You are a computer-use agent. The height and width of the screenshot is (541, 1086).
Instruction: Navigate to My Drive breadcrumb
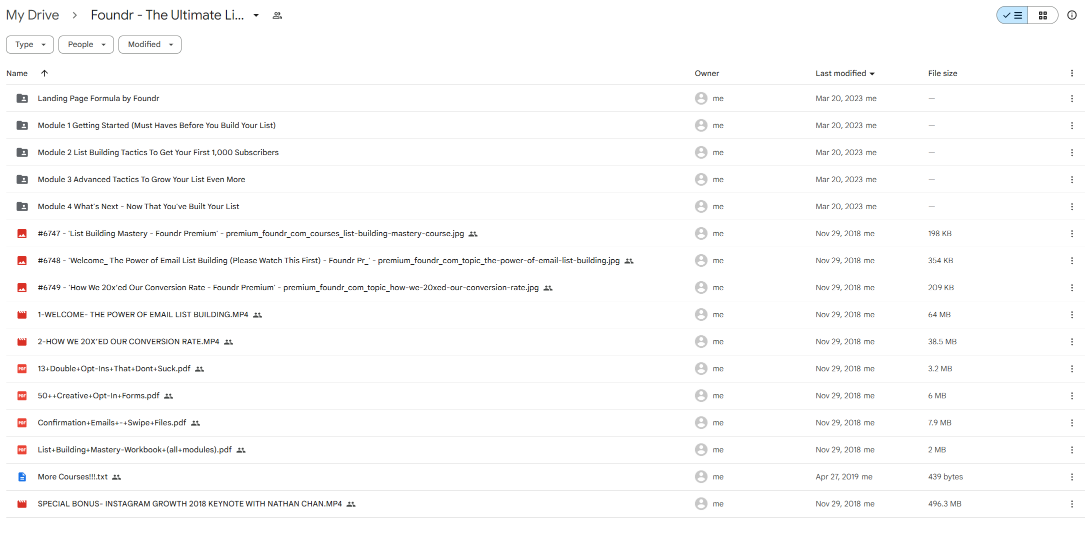pos(32,15)
